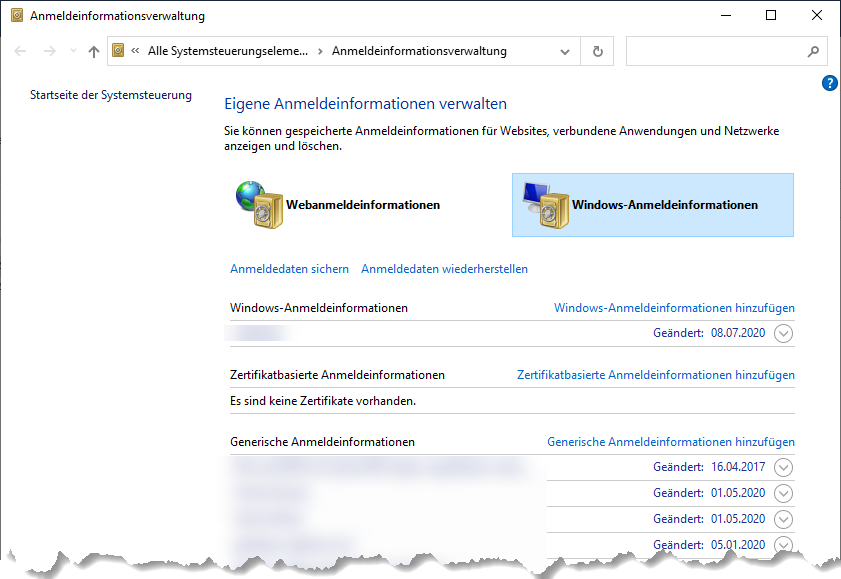Click the refresh button beside the address bar
Screen dimensions: 841x579
point(598,51)
